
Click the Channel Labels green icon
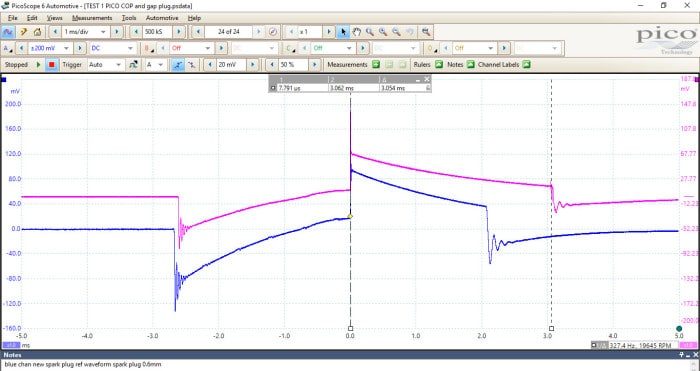pos(526,65)
